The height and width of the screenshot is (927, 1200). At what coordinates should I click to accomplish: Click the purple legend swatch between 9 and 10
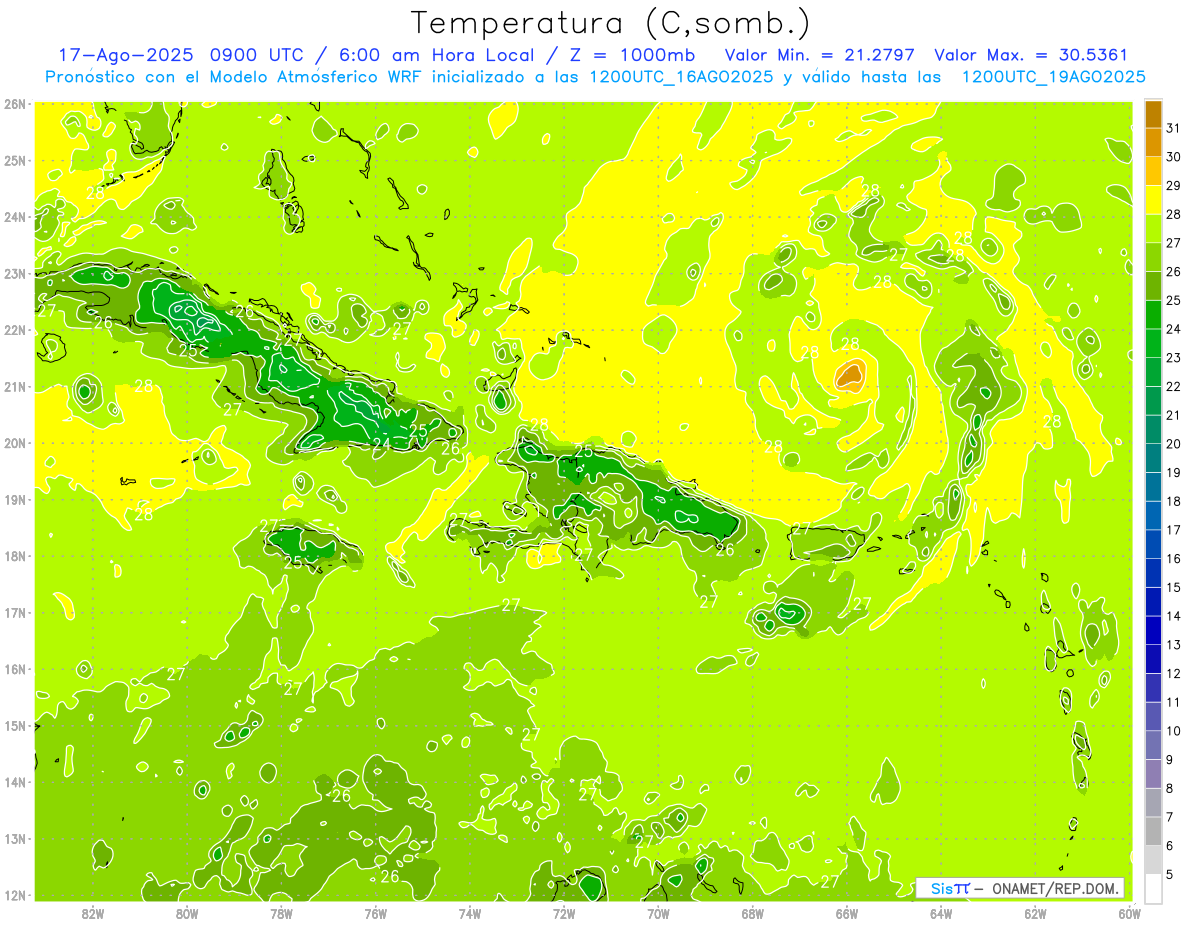tap(1153, 745)
